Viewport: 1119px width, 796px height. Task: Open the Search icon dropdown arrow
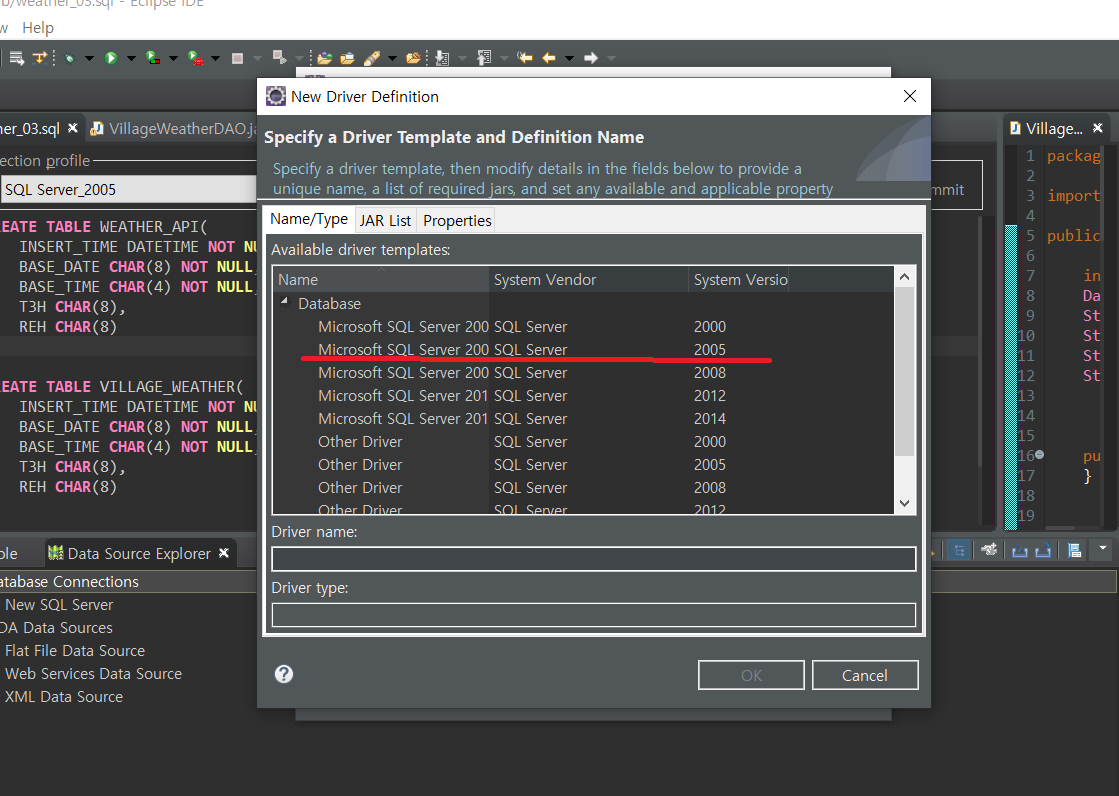pyautogui.click(x=393, y=59)
